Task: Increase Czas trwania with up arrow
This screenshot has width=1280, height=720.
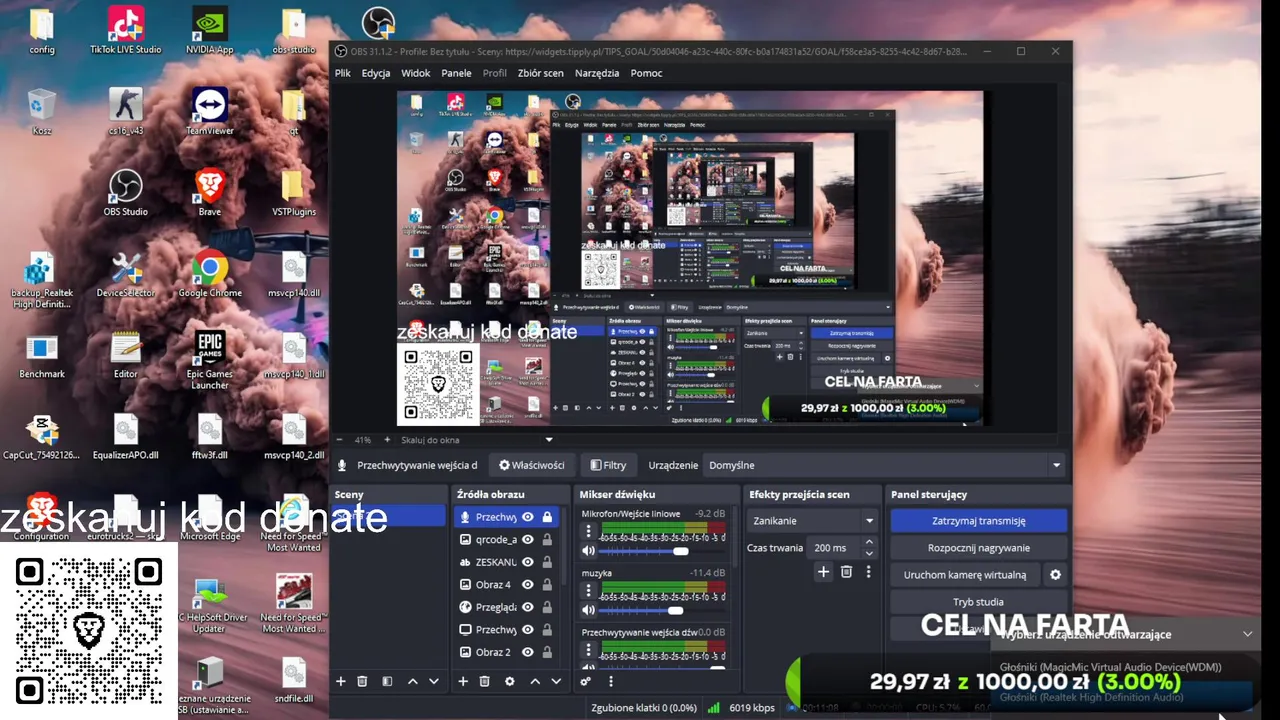Action: (869, 542)
